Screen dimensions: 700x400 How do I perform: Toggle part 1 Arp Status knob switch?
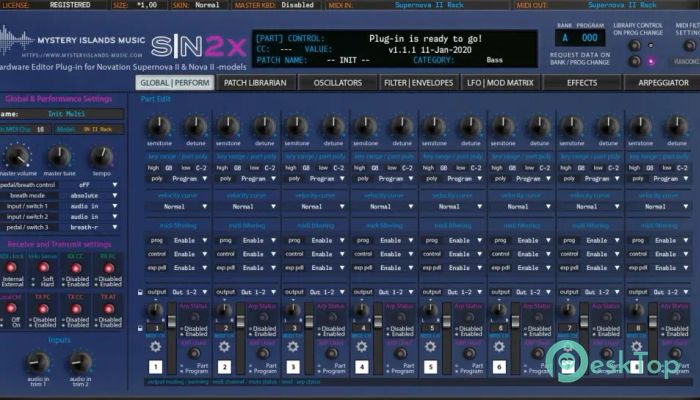point(195,317)
